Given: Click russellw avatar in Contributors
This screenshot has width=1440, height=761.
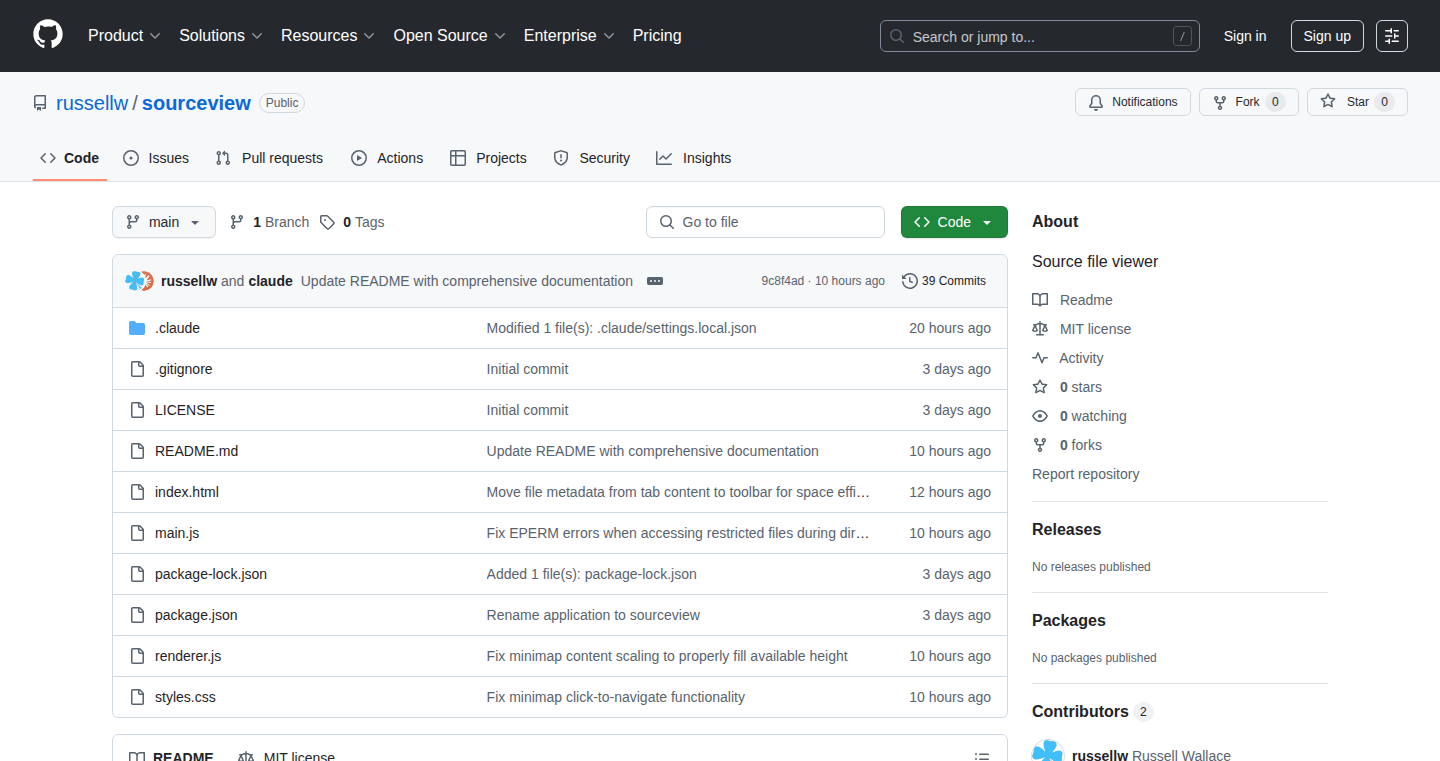Looking at the screenshot, I should click(1047, 751).
